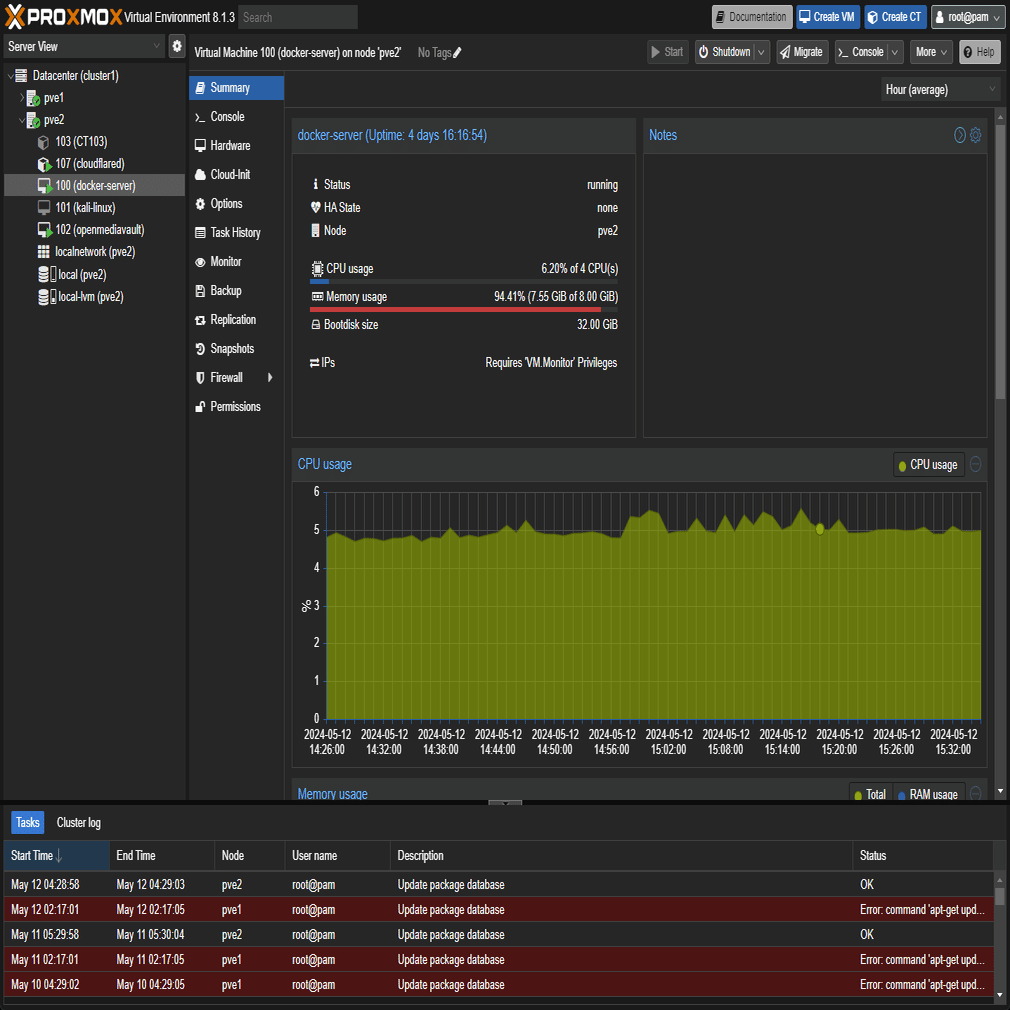Click the summary panel vertical scrollbar

coord(1000,262)
